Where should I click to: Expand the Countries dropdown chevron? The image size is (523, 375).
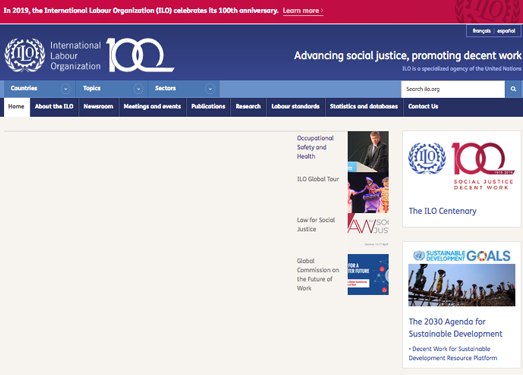[66, 89]
